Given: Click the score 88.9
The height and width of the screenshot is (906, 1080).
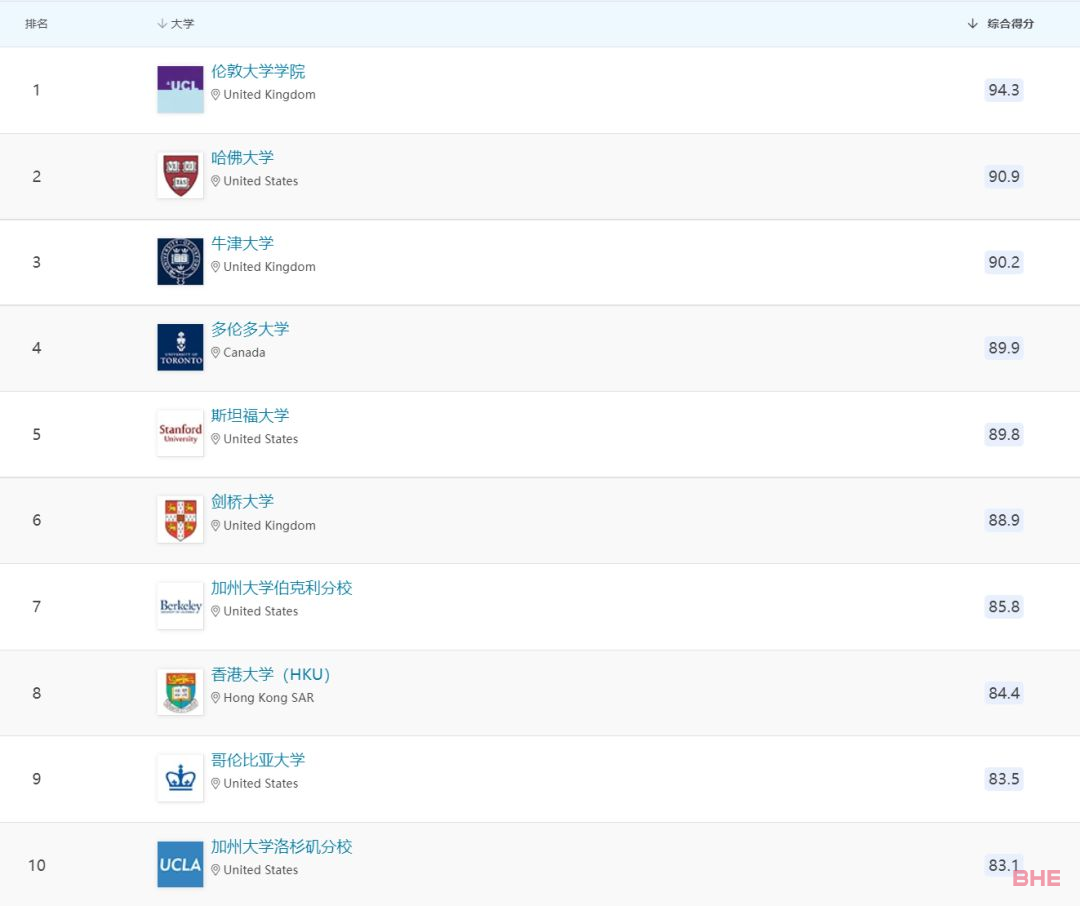Looking at the screenshot, I should (x=1004, y=520).
